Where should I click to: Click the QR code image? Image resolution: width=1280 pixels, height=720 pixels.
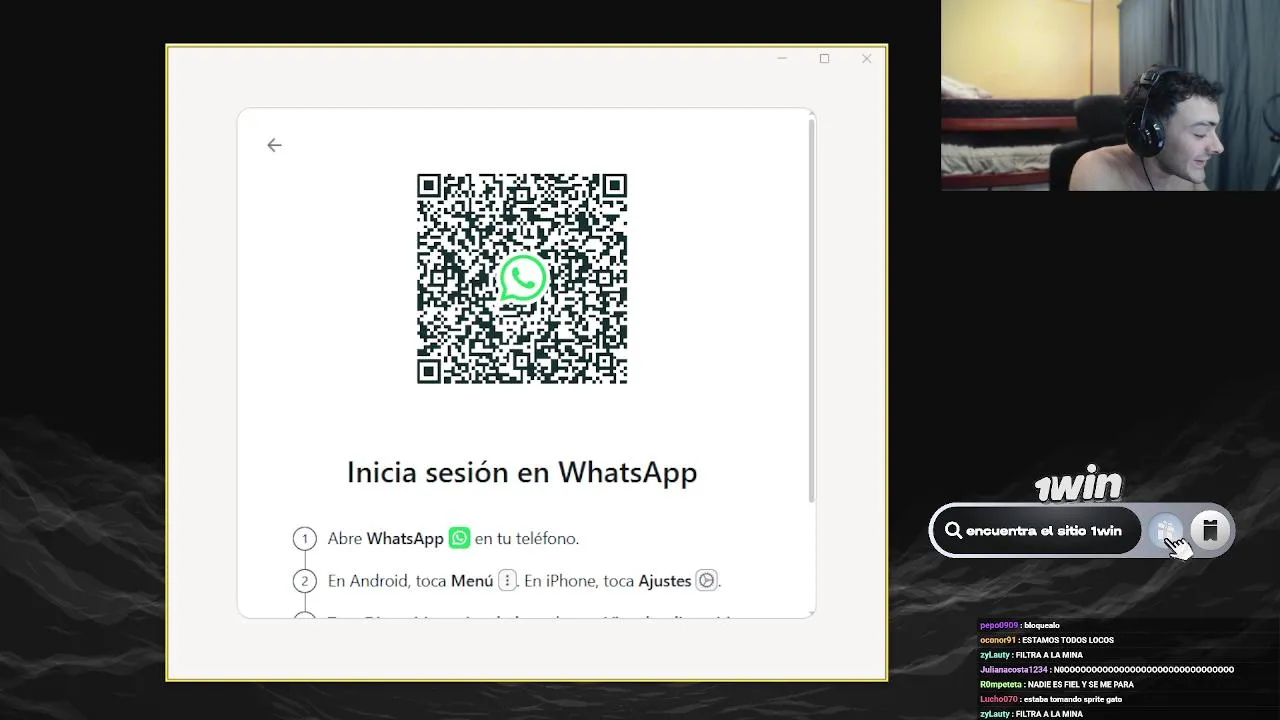click(522, 279)
